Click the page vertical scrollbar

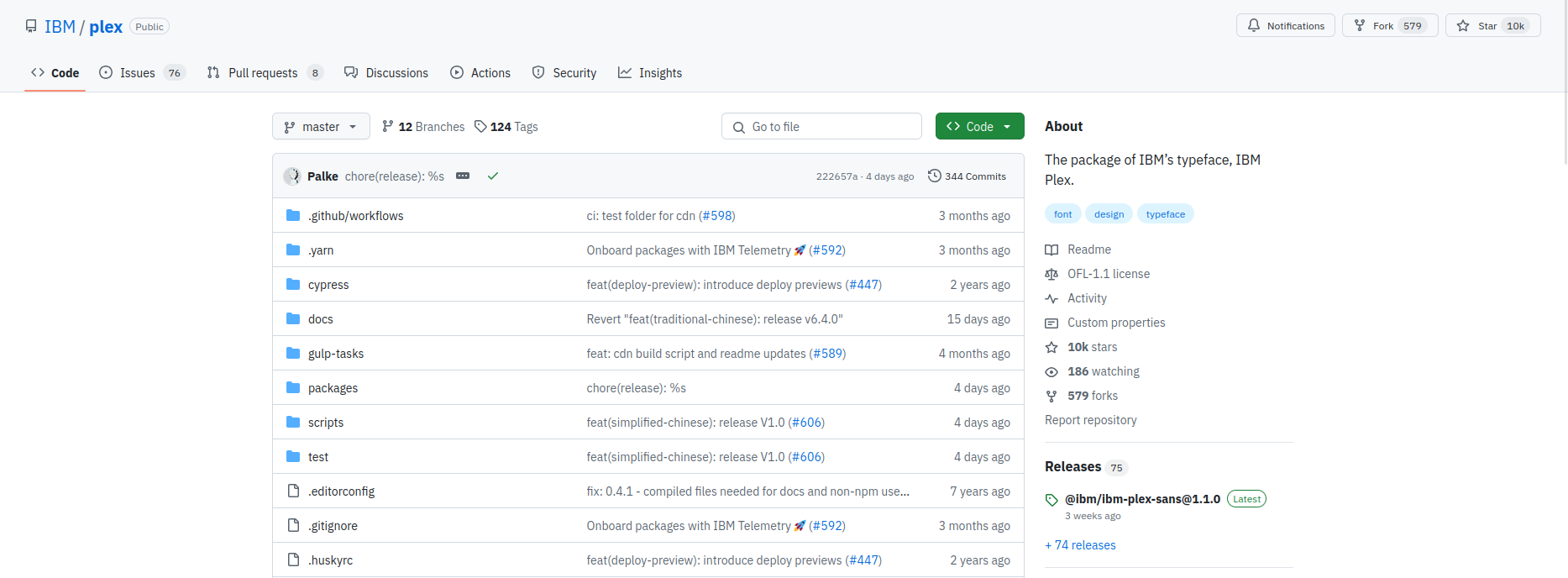click(1564, 84)
